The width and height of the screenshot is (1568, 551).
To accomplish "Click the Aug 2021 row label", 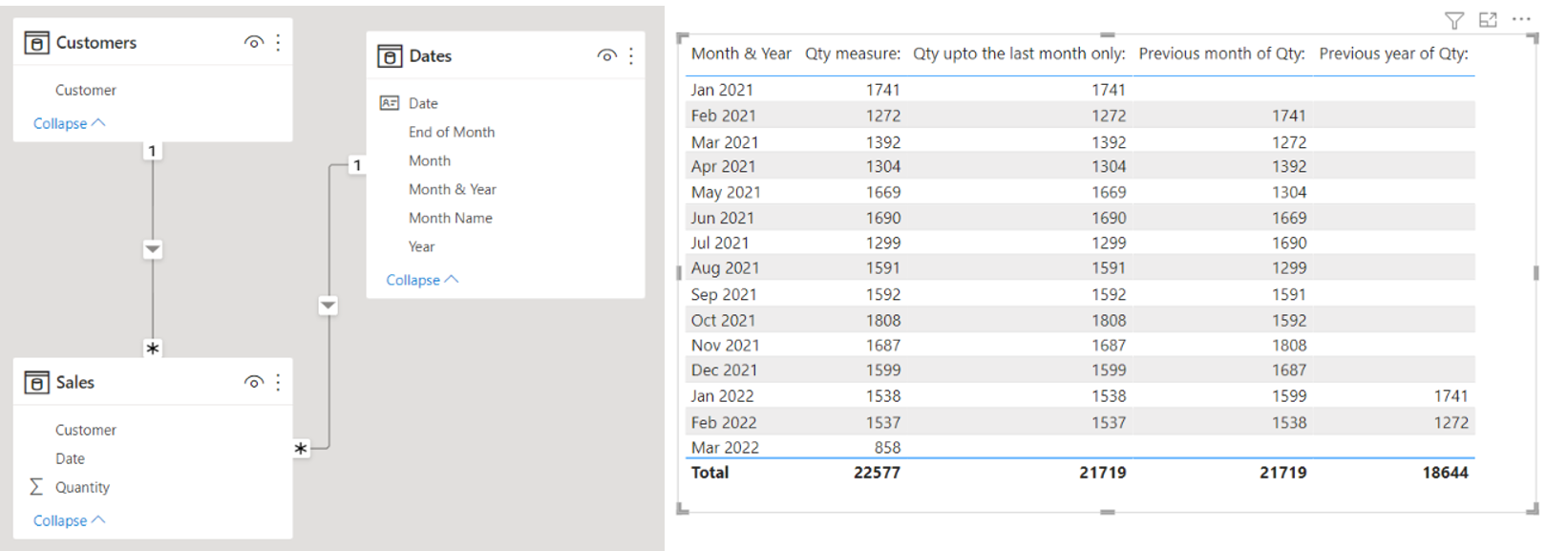I will tap(725, 267).
